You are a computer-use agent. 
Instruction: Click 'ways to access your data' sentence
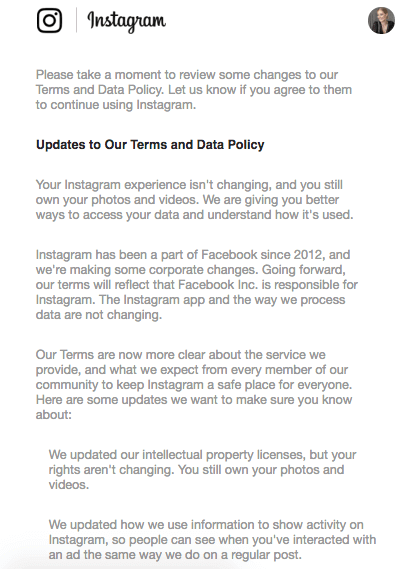pos(194,215)
